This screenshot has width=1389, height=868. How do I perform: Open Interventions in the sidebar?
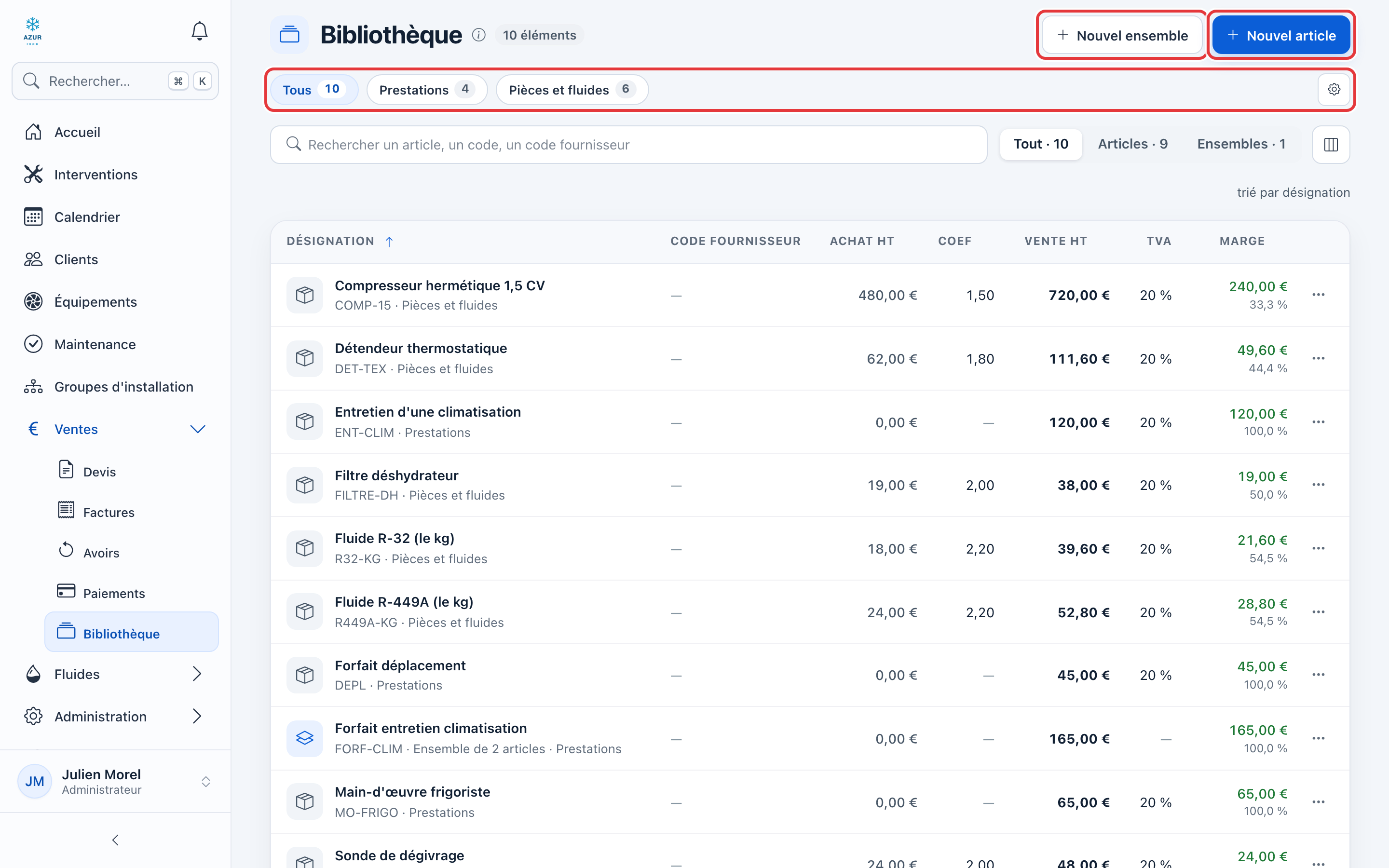click(115, 175)
